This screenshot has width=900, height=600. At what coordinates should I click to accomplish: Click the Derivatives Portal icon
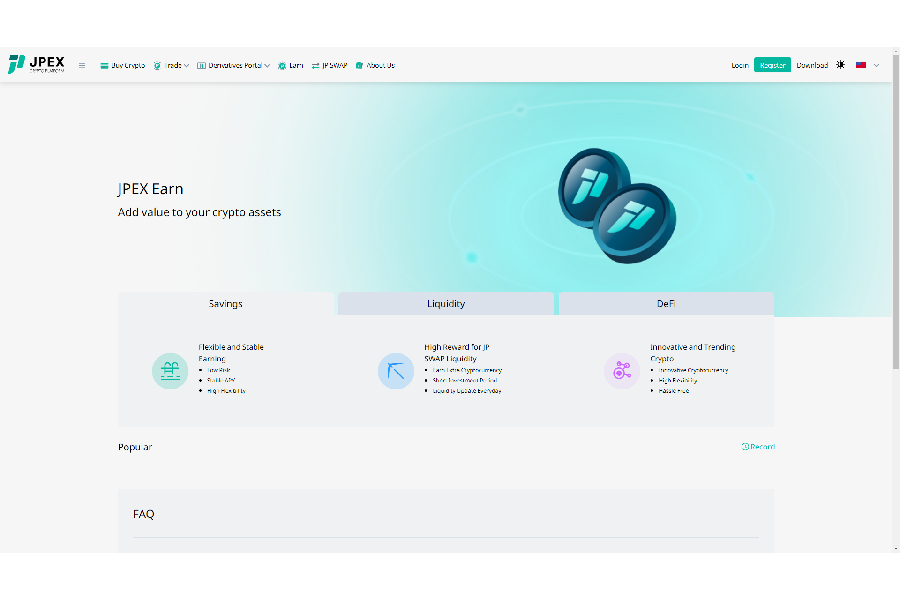point(201,65)
